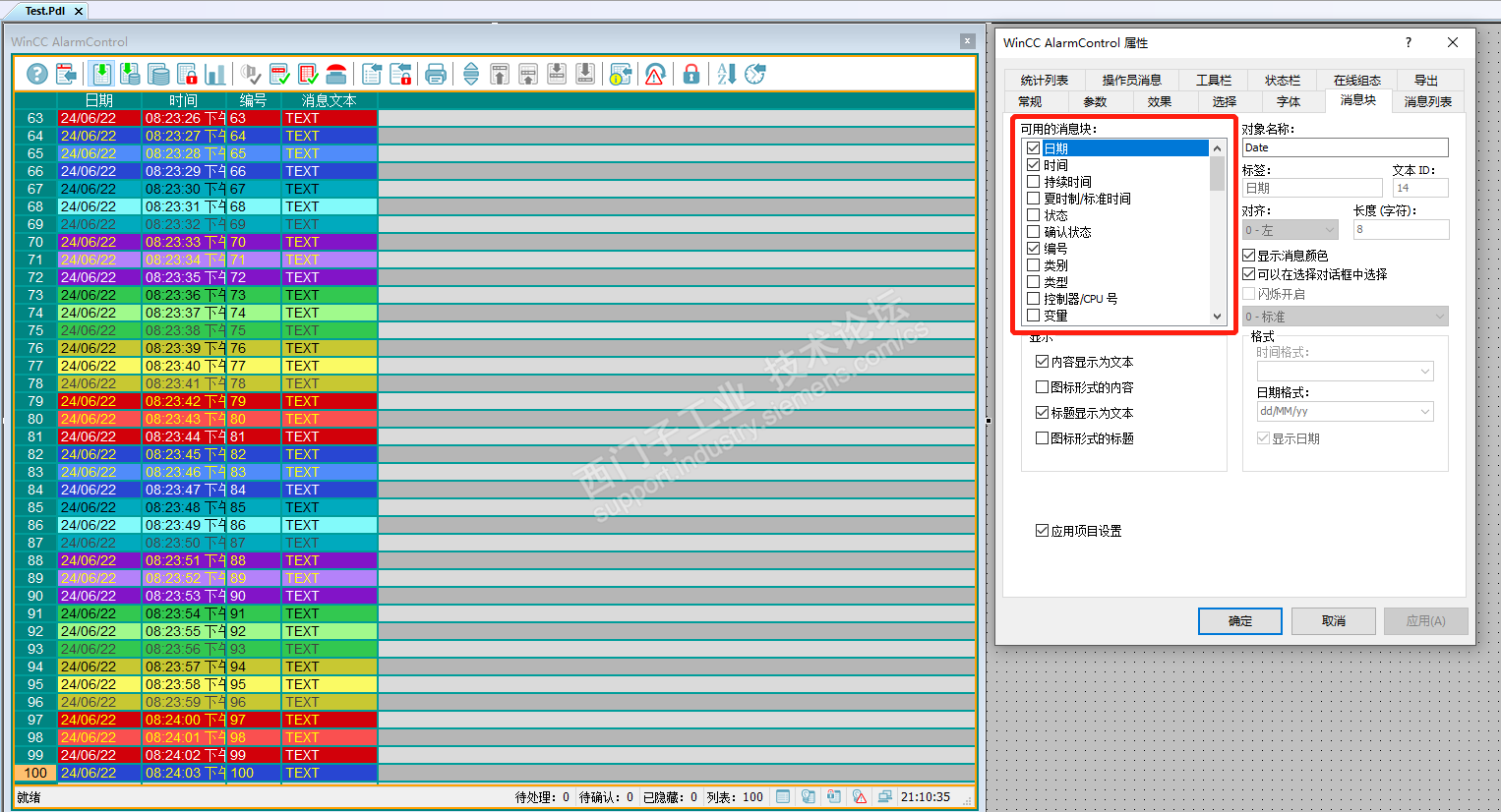Click the loop in alarm icon
Screen dimensions: 1501x812
pyautogui.click(x=655, y=74)
